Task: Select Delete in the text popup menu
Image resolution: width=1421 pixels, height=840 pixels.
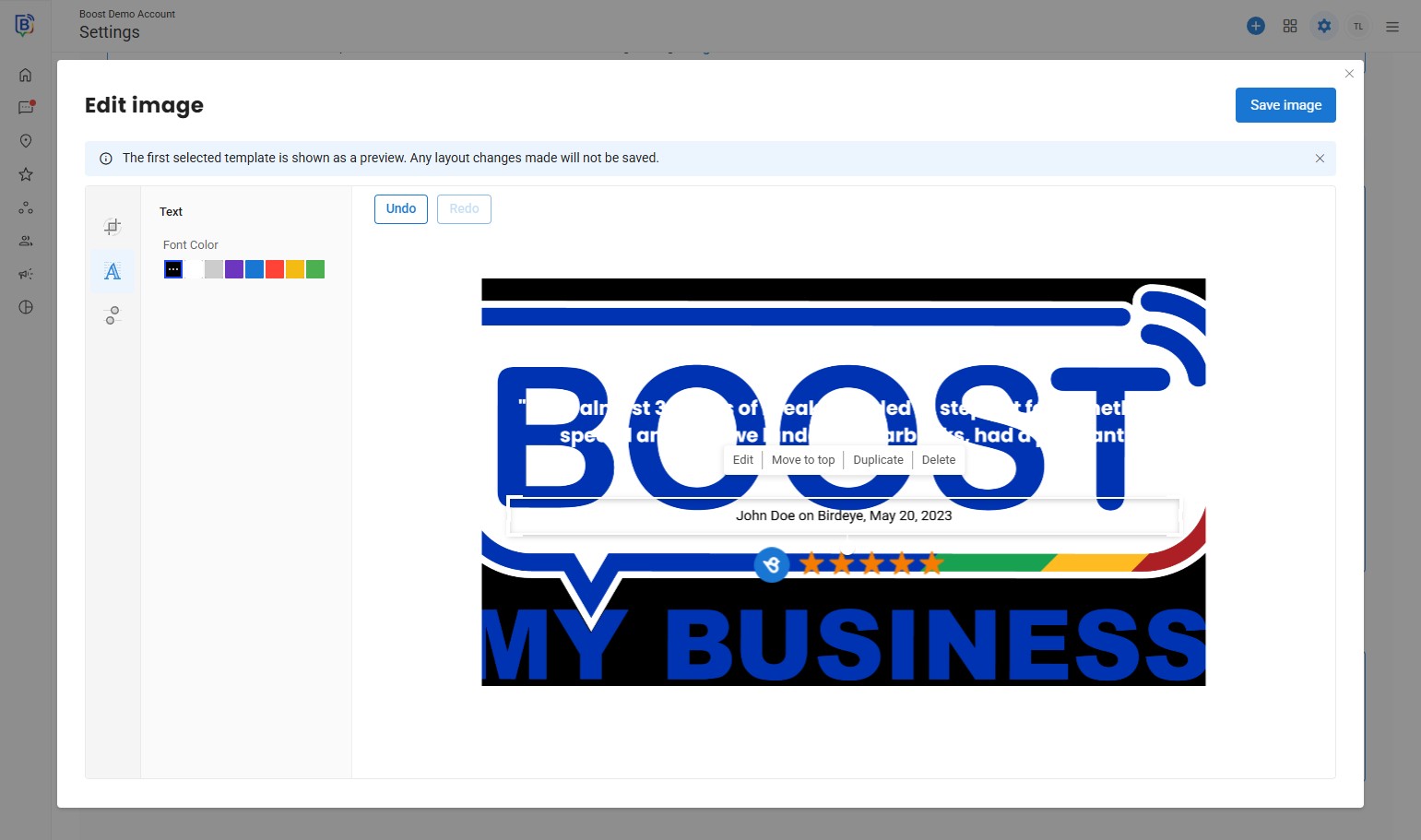Action: (x=939, y=460)
